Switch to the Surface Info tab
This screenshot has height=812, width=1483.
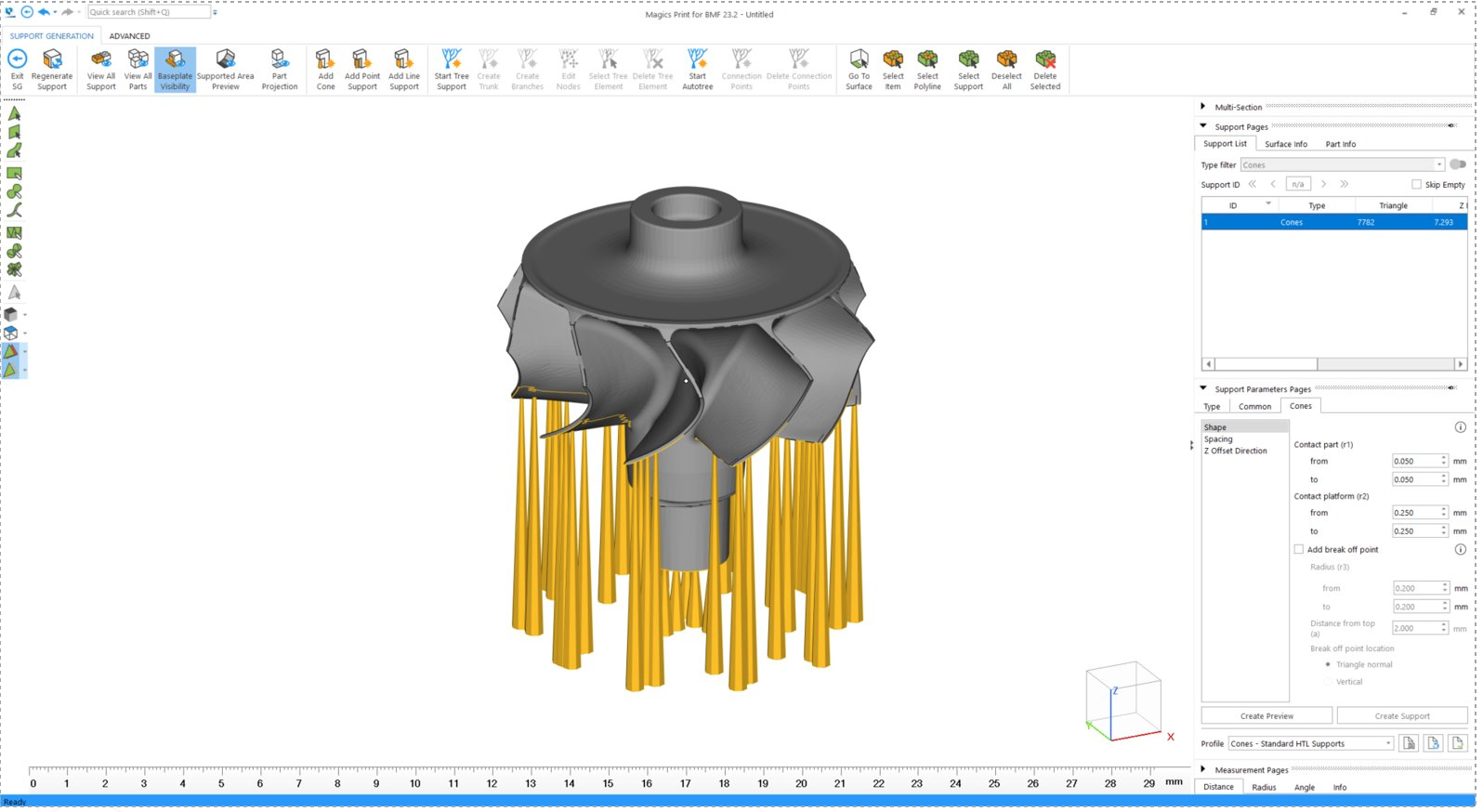click(1285, 144)
